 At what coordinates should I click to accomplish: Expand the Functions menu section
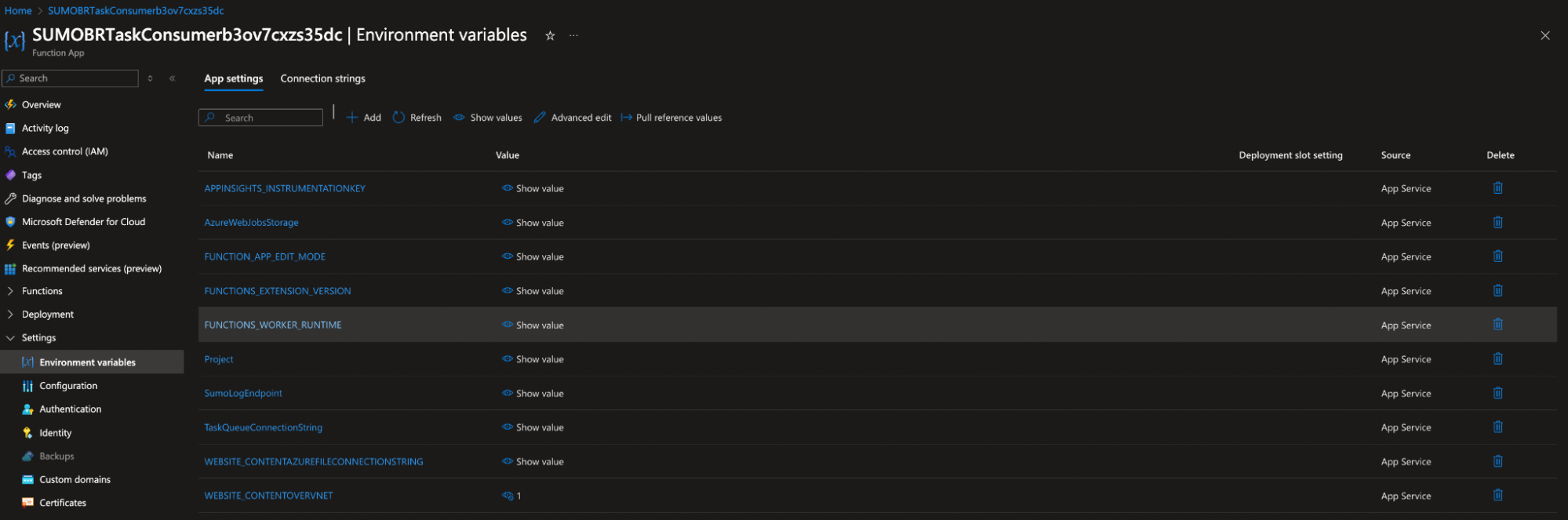(x=10, y=291)
